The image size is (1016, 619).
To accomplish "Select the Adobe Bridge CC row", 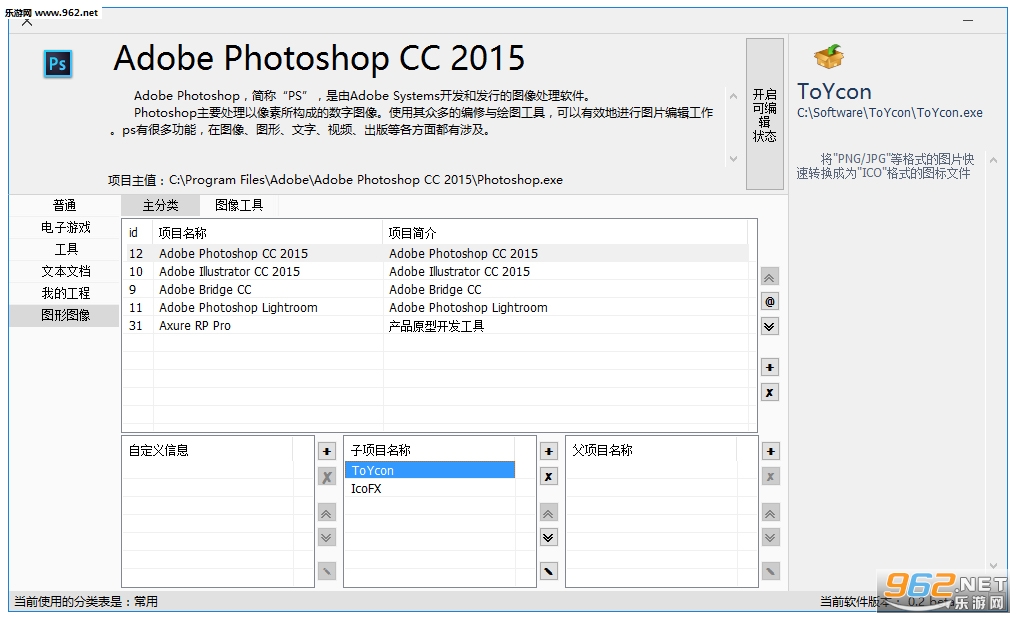I will tap(435, 290).
